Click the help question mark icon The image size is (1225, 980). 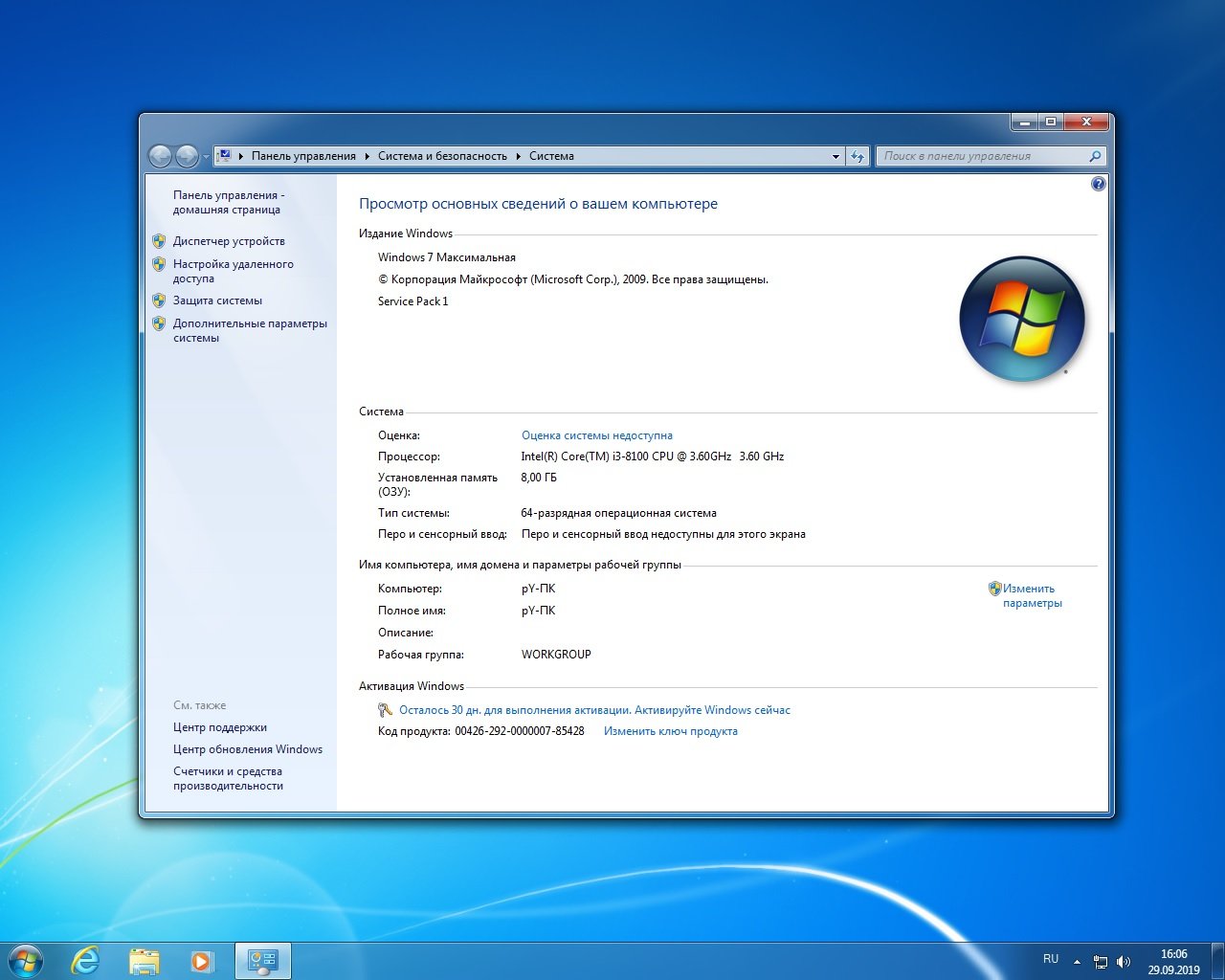coord(1099,184)
